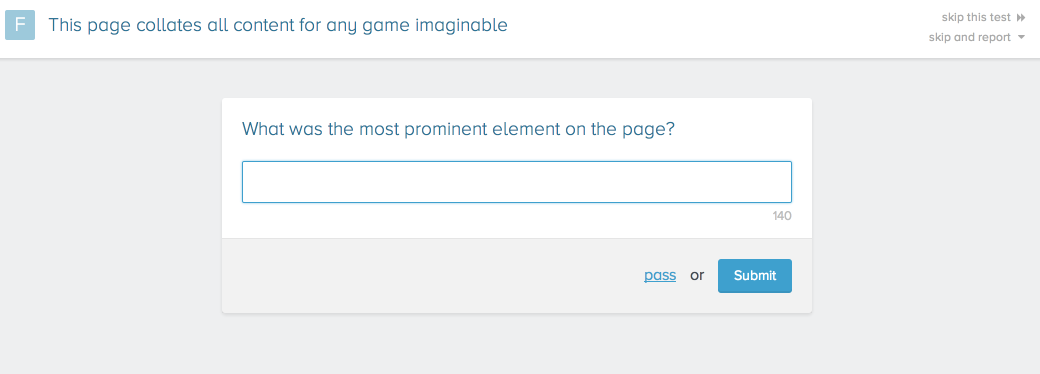
Task: Select the most prominent element question heading
Action: [x=458, y=129]
